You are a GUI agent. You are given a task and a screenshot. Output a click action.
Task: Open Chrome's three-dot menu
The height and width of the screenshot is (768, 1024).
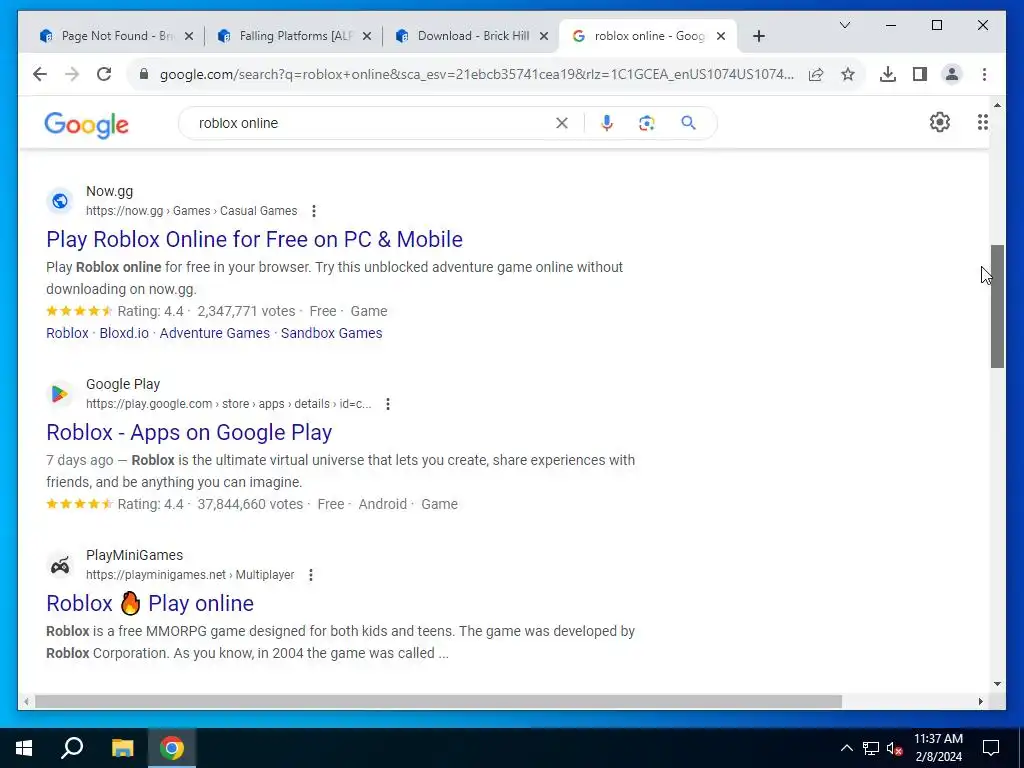(x=984, y=74)
